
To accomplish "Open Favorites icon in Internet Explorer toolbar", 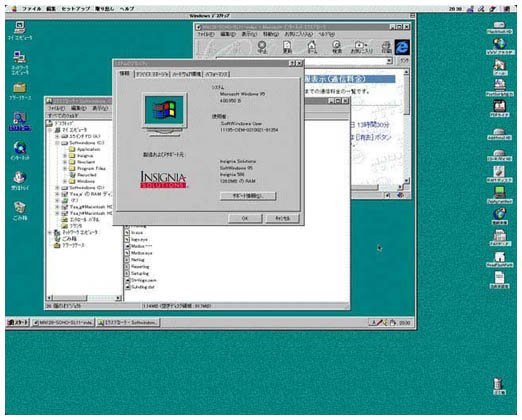I will point(361,47).
